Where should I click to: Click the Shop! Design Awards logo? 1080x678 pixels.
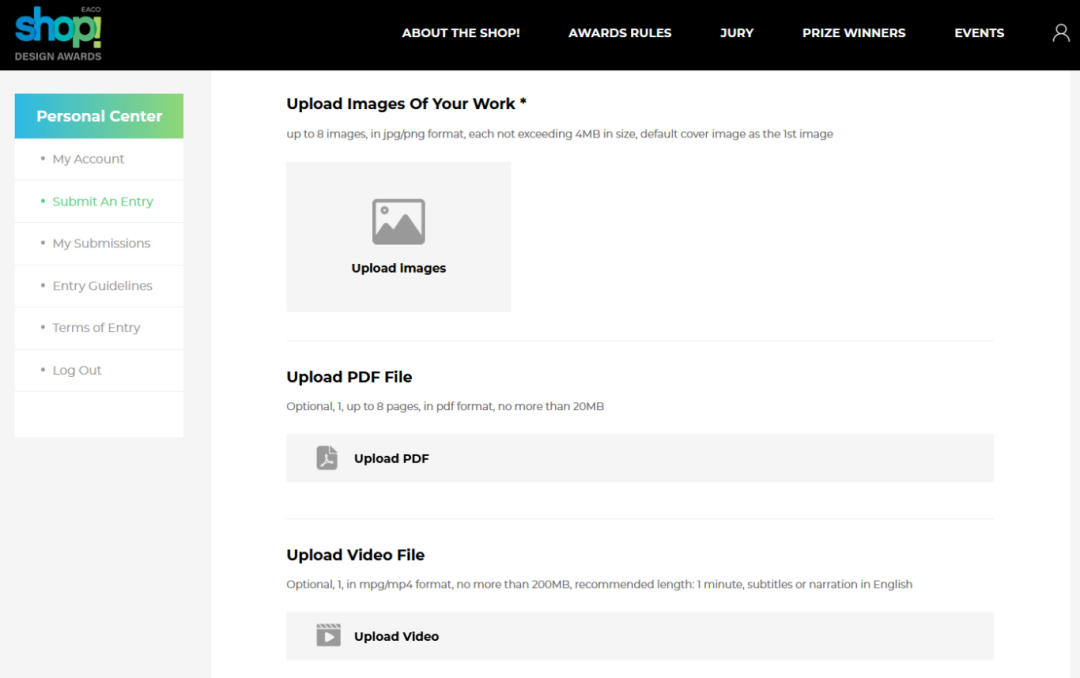58,34
